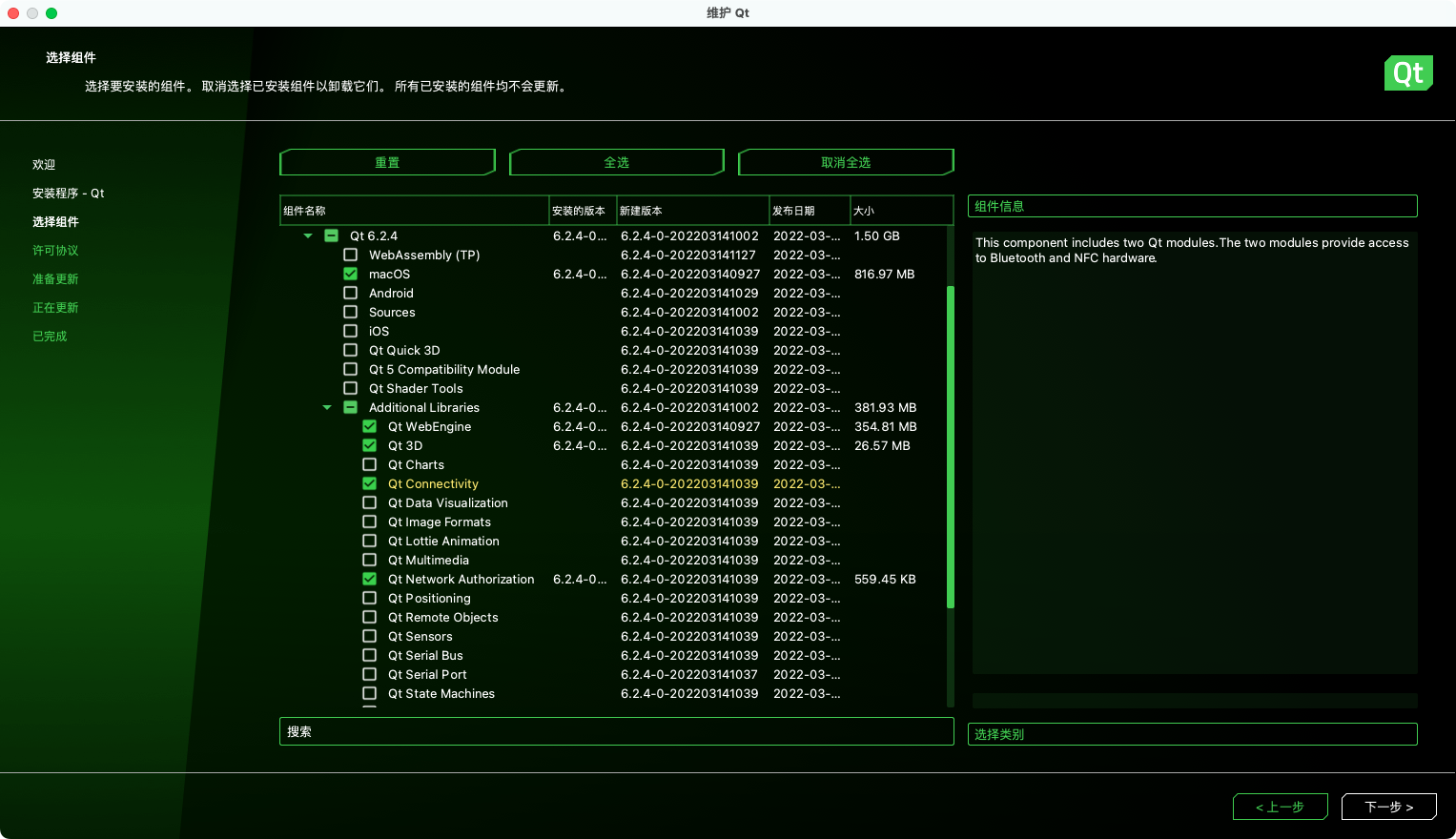The height and width of the screenshot is (839, 1456).
Task: Sort by the 大小 column header
Action: click(901, 211)
